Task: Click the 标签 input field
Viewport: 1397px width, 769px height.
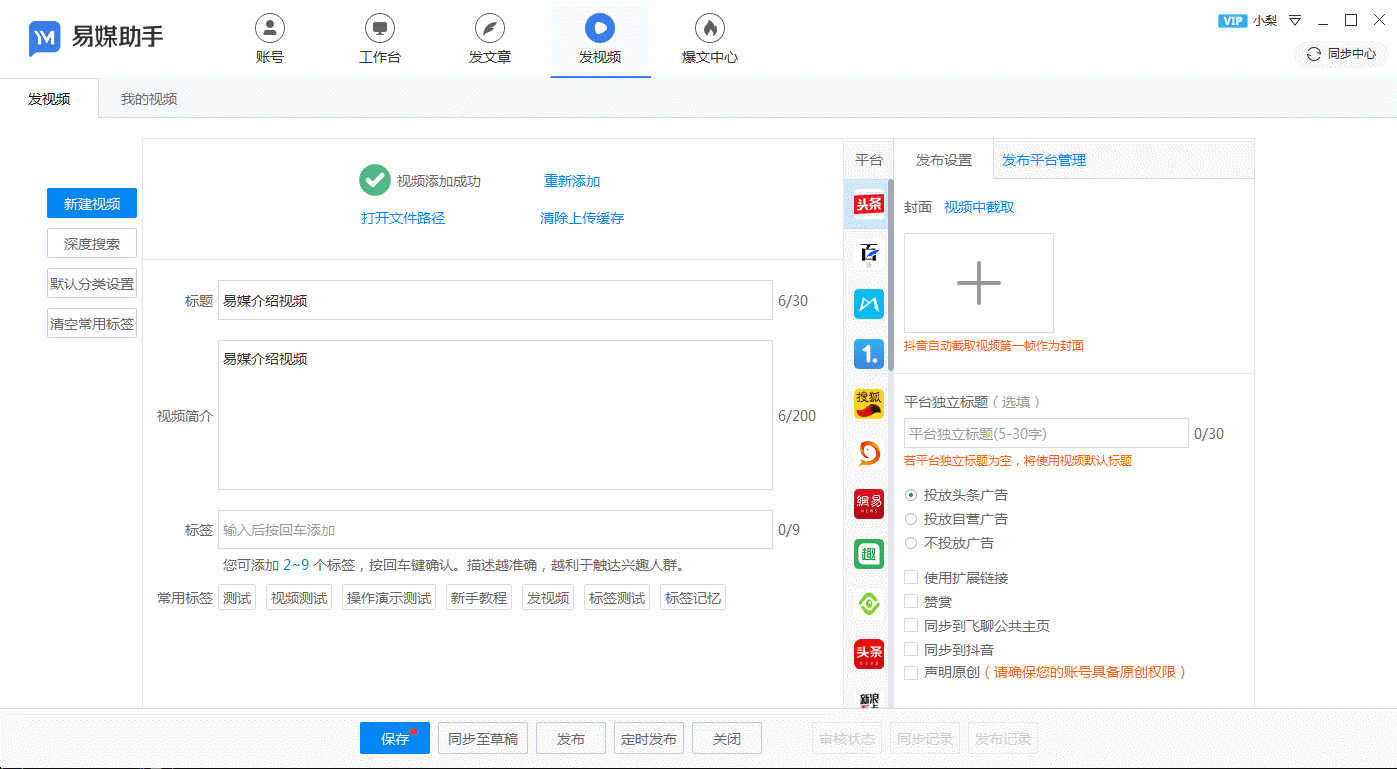Action: click(x=495, y=530)
